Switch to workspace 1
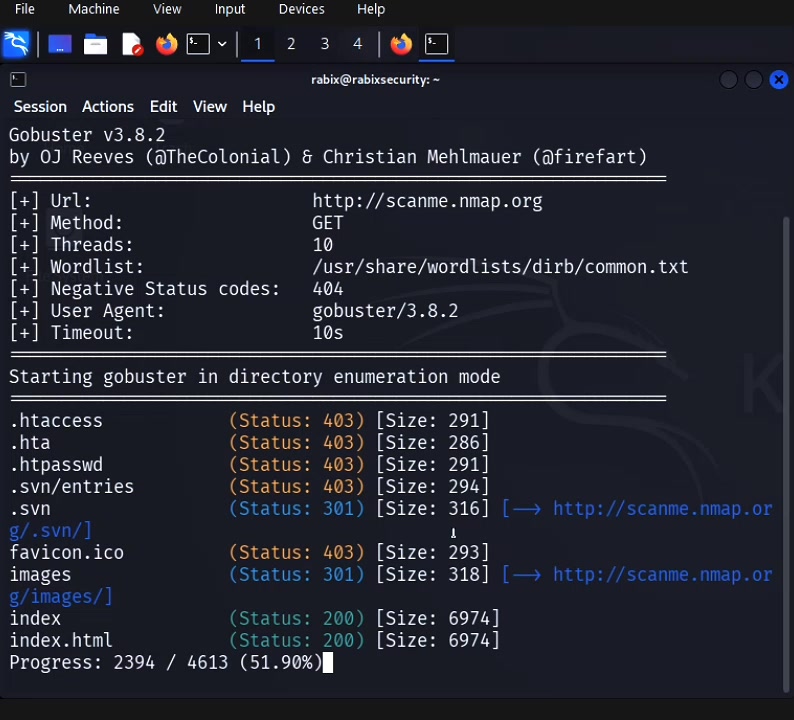Screen dimensions: 794x720 pyautogui.click(x=257, y=44)
